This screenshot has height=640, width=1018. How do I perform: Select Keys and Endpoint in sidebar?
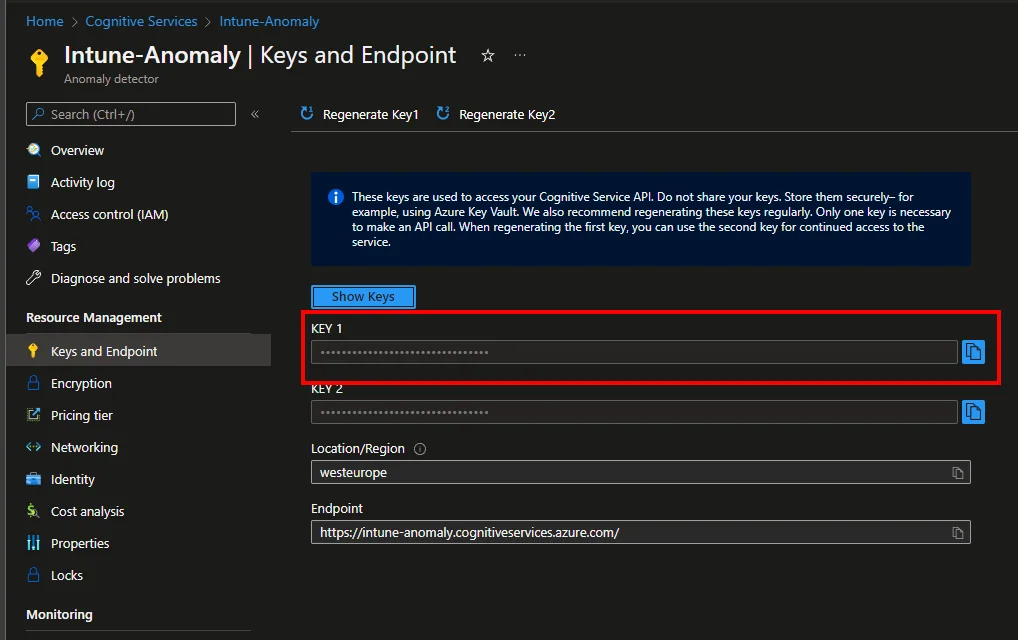point(138,351)
